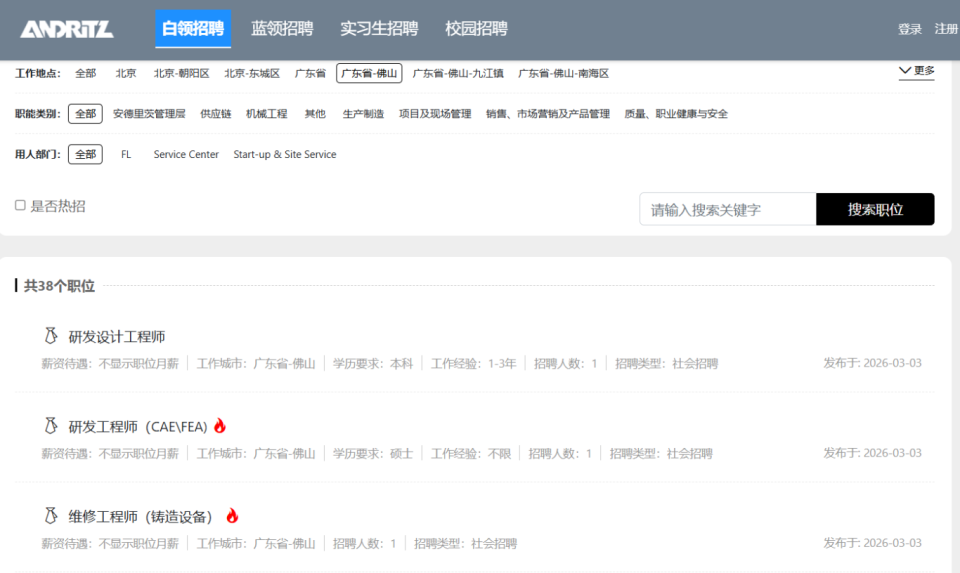This screenshot has width=960, height=573.
Task: Filter category by 质量、职业健康与安全
Action: pyautogui.click(x=676, y=114)
